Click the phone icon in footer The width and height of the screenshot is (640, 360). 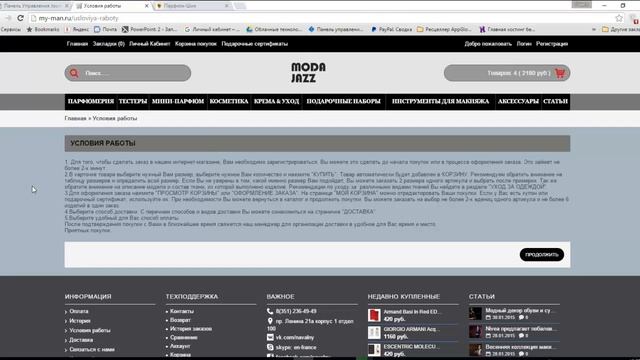270,311
